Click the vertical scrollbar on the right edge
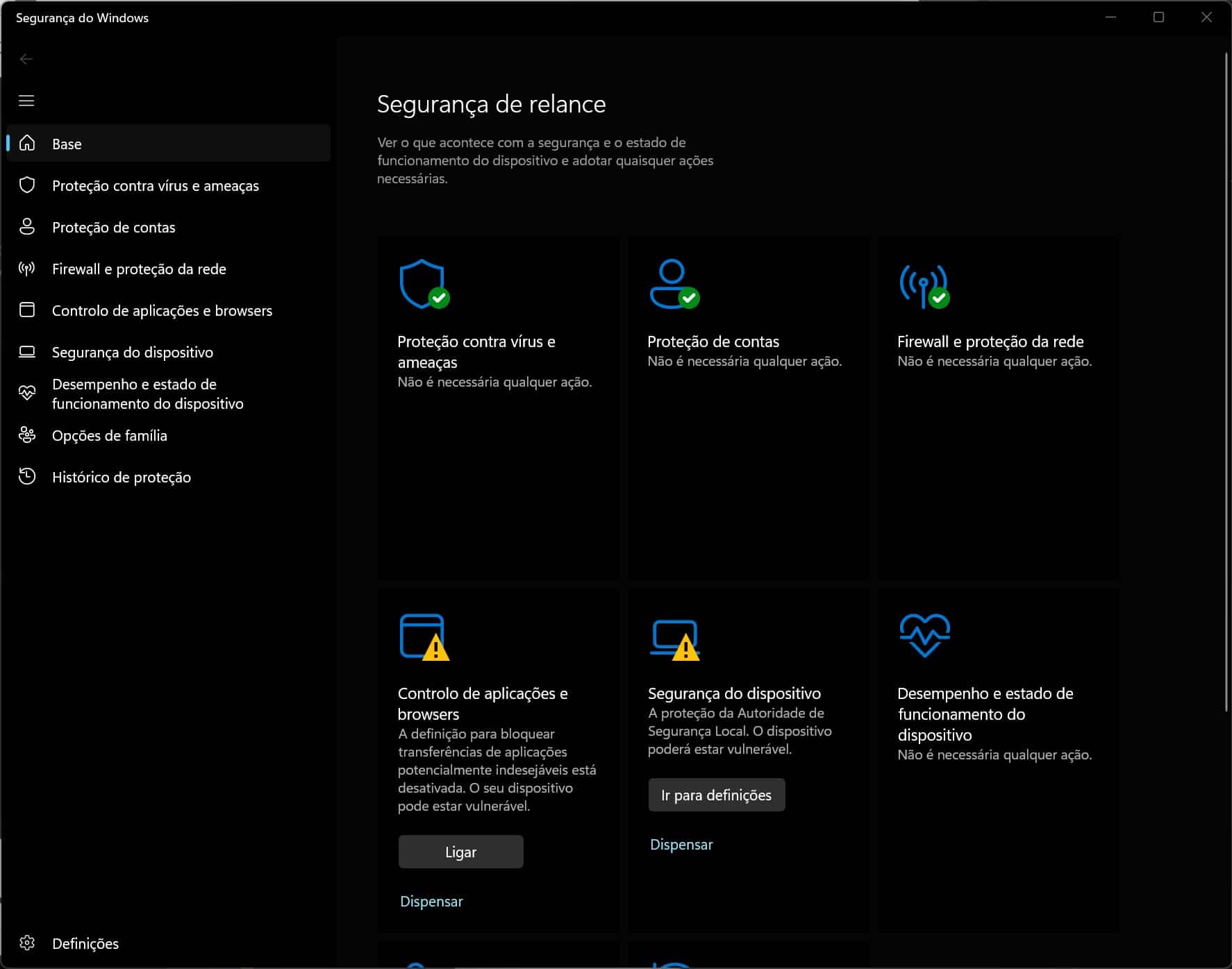This screenshot has height=969, width=1232. 1226,382
